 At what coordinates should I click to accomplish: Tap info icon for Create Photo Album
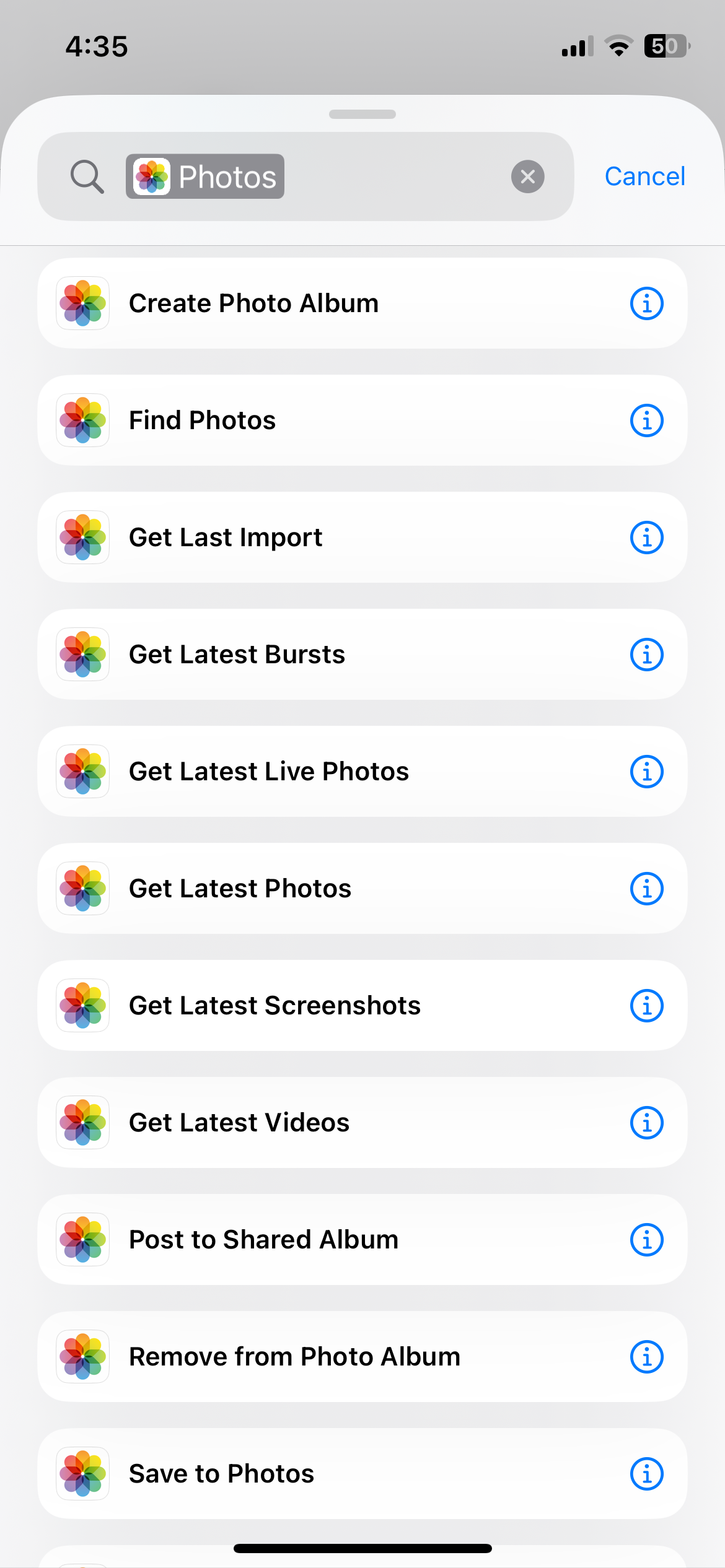646,303
